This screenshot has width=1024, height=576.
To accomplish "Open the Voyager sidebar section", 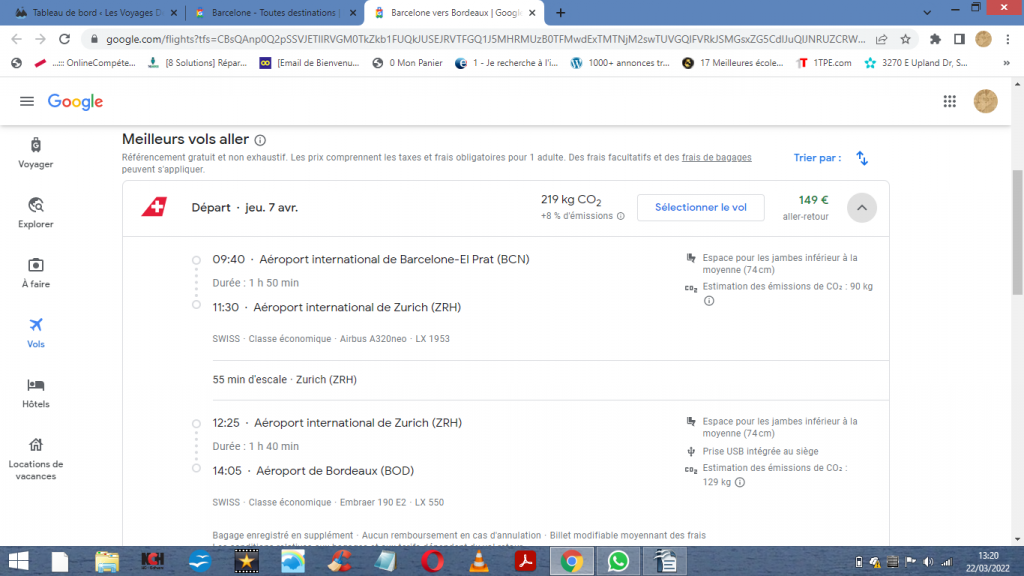I will [35, 153].
